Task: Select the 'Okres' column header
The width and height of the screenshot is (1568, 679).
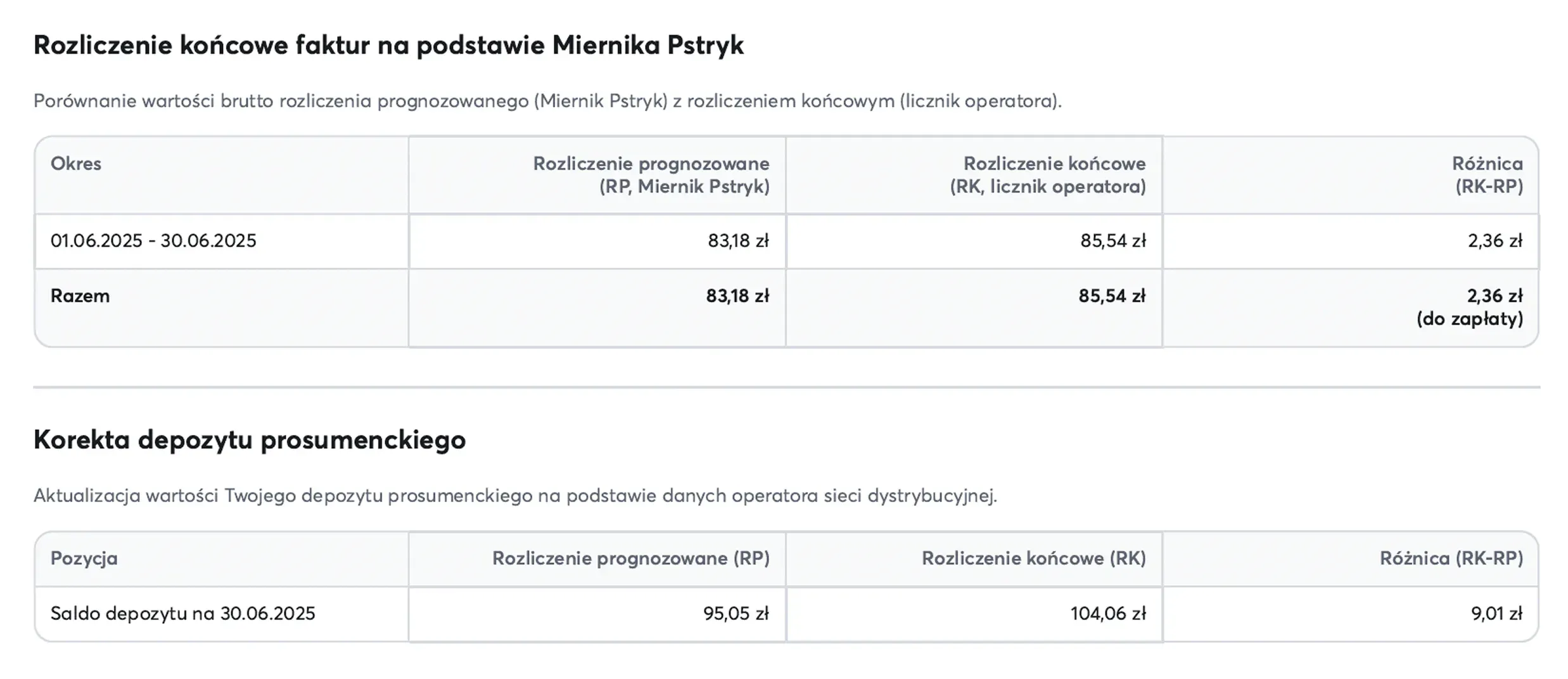Action: click(x=76, y=164)
